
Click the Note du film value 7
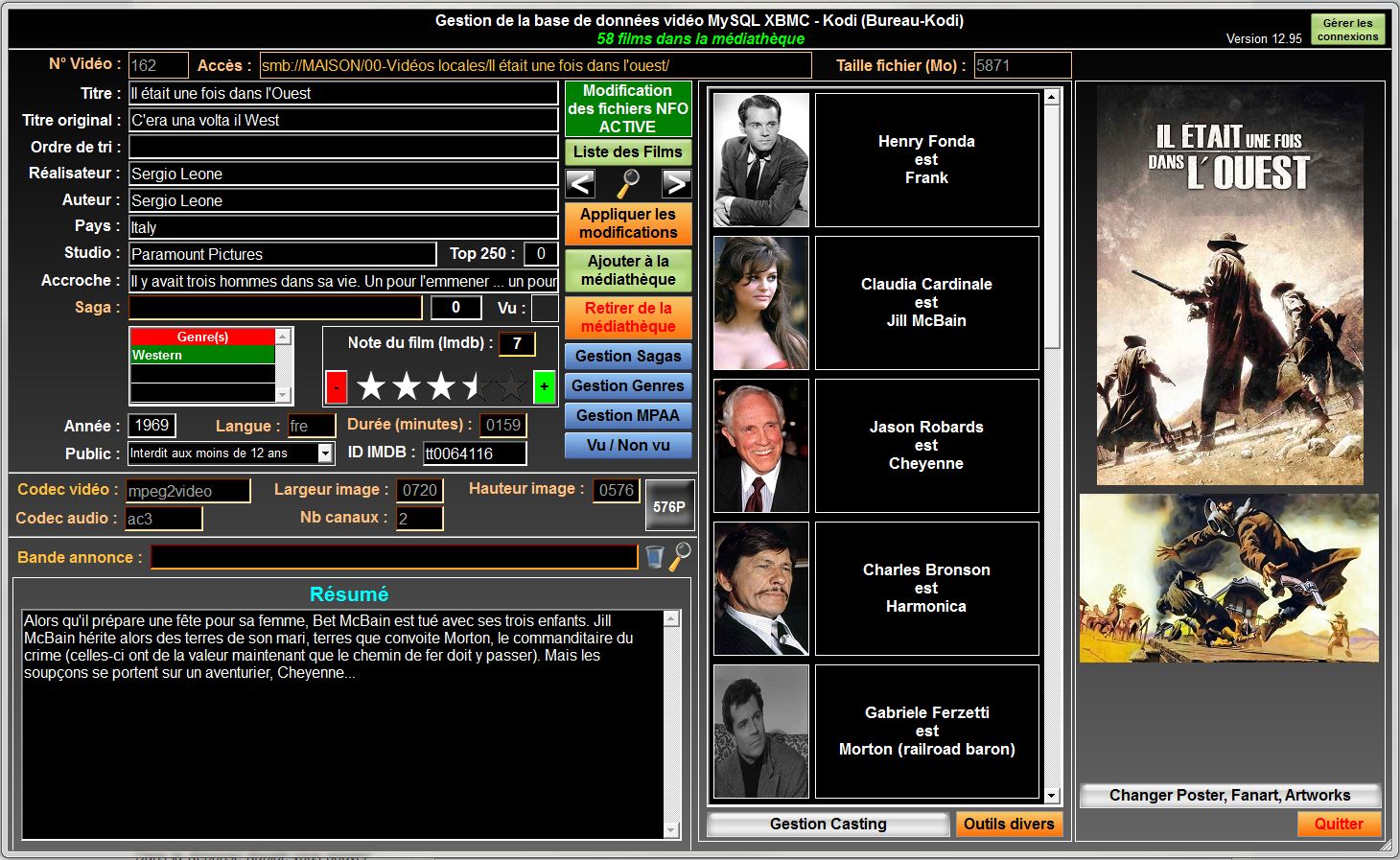(x=517, y=343)
